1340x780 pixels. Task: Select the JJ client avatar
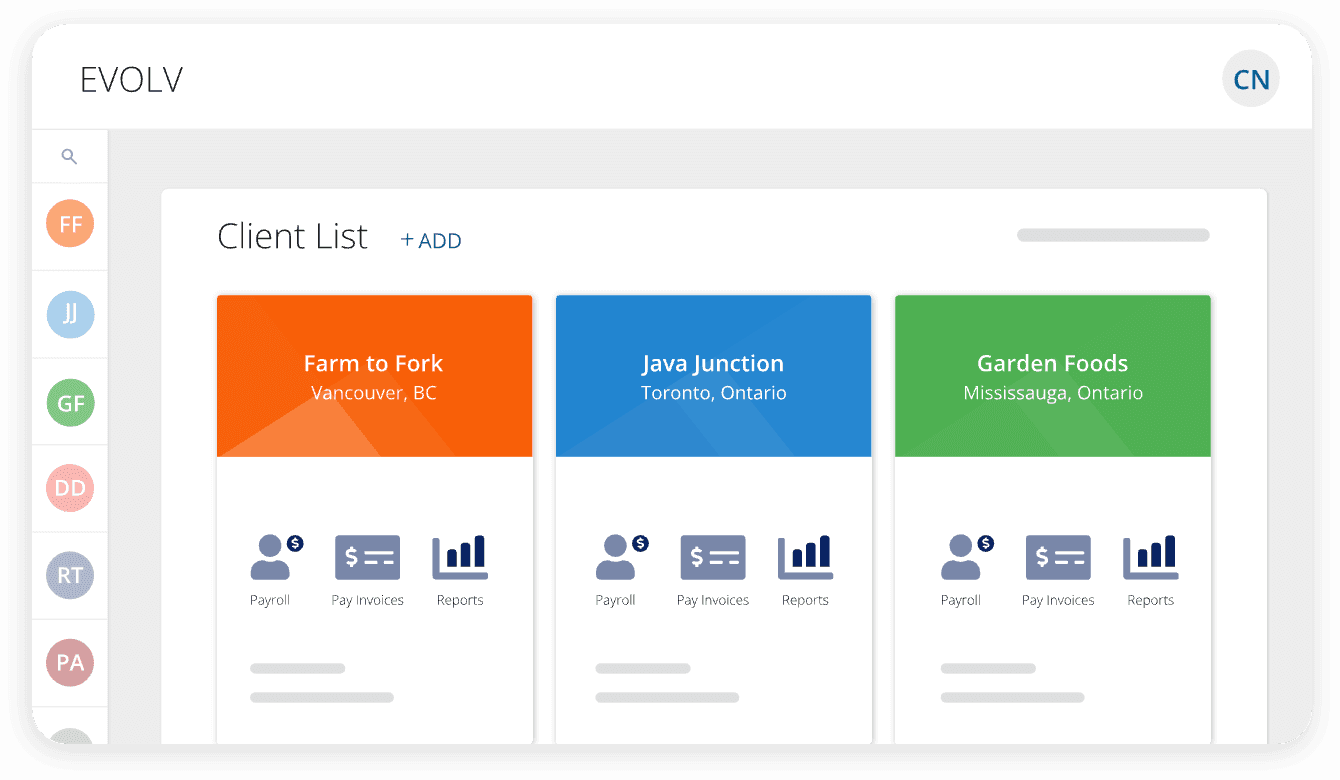[x=69, y=315]
